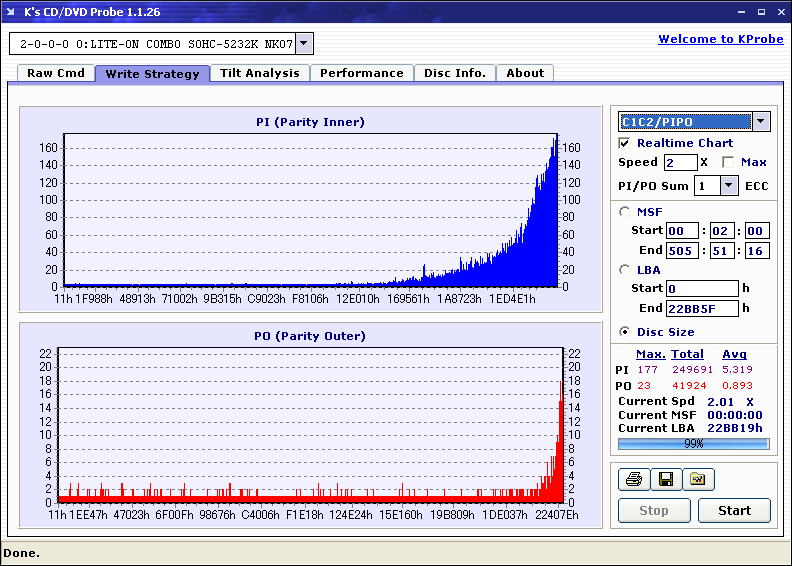Click the floppy disk save icon
The width and height of the screenshot is (792, 566).
click(666, 479)
